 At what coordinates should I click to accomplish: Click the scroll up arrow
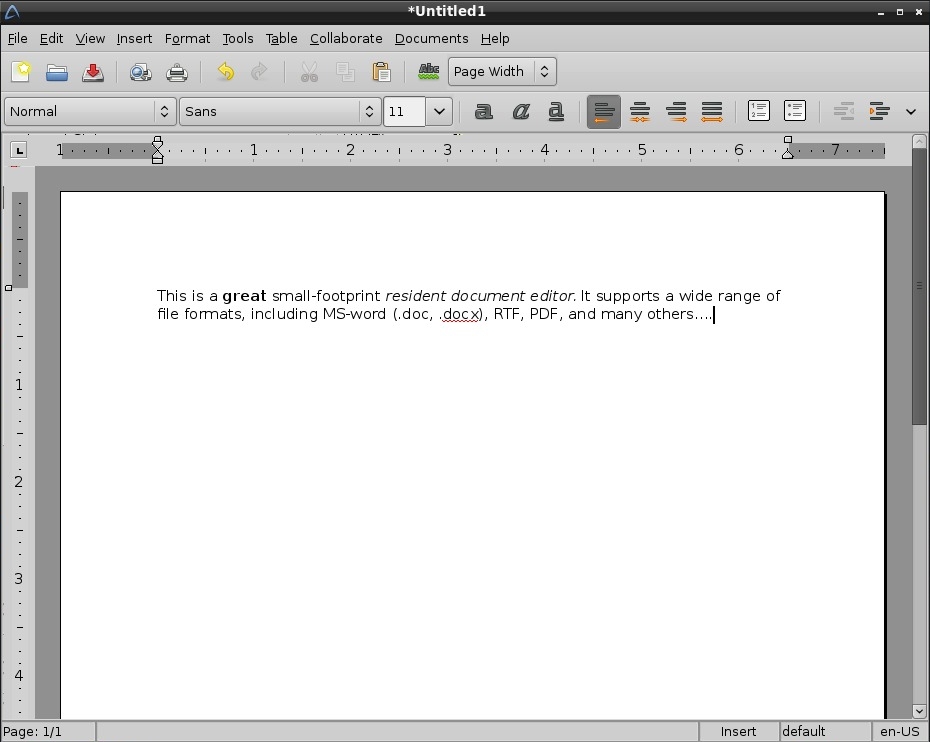(919, 142)
